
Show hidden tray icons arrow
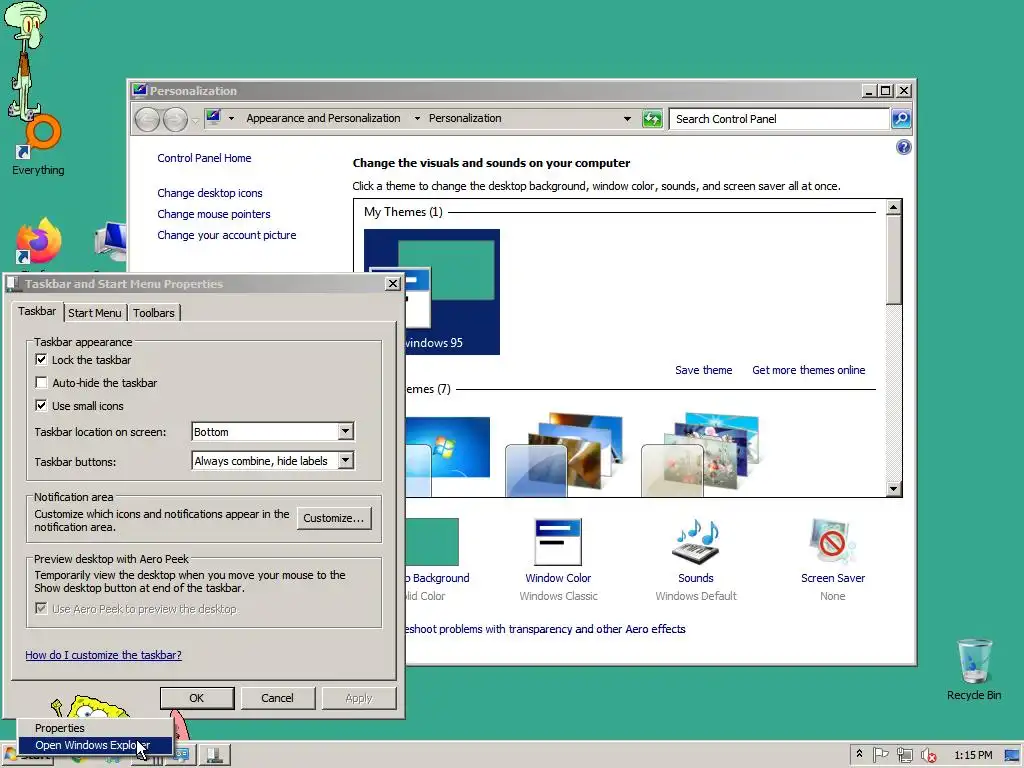pos(859,755)
